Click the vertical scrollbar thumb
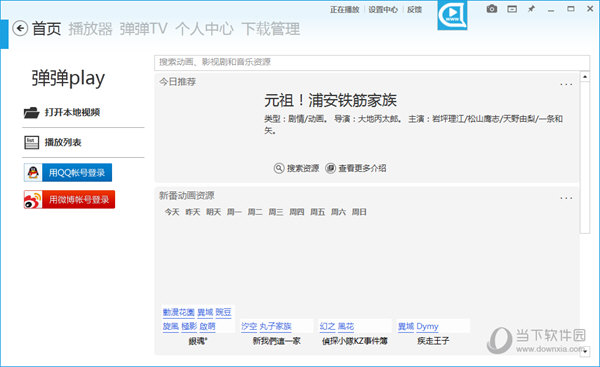This screenshot has height=367, width=600. (585, 157)
